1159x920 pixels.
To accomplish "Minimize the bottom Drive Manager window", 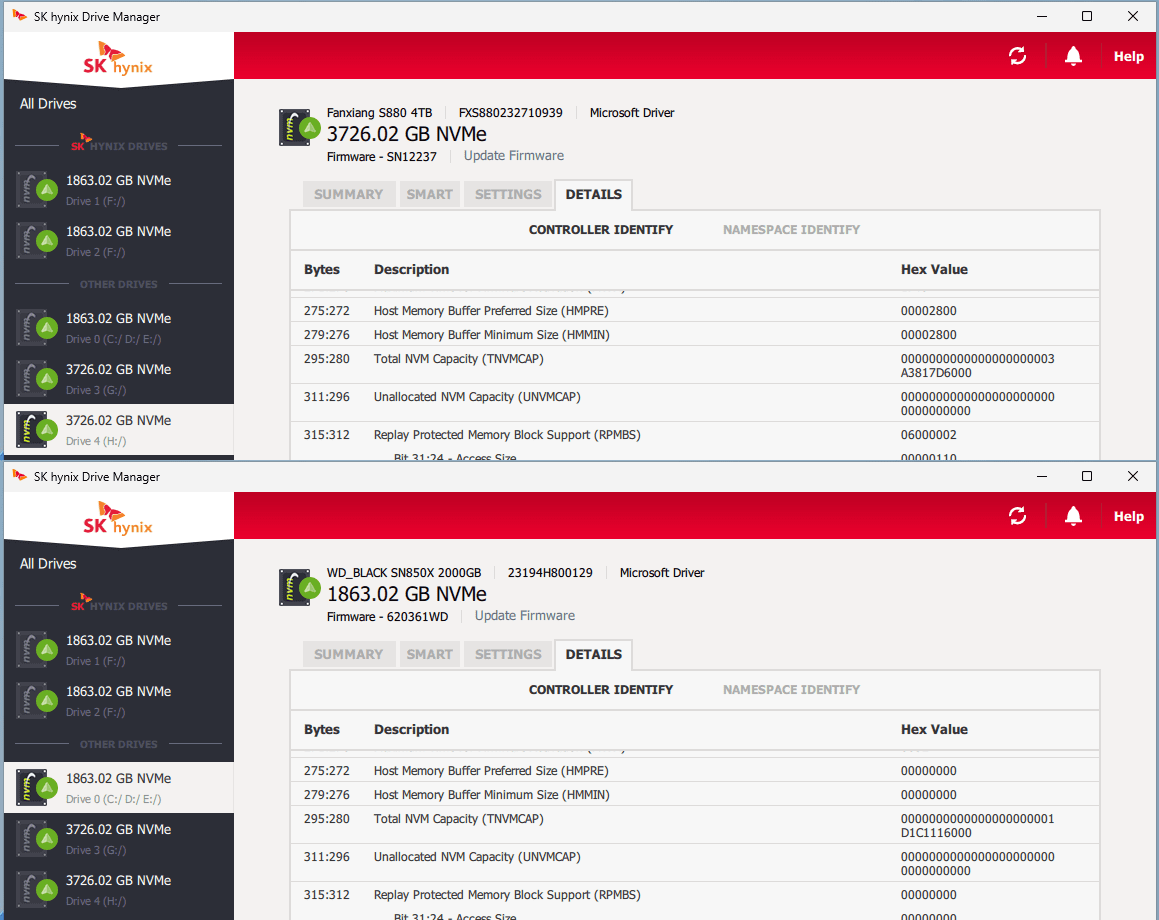I will (x=1041, y=476).
